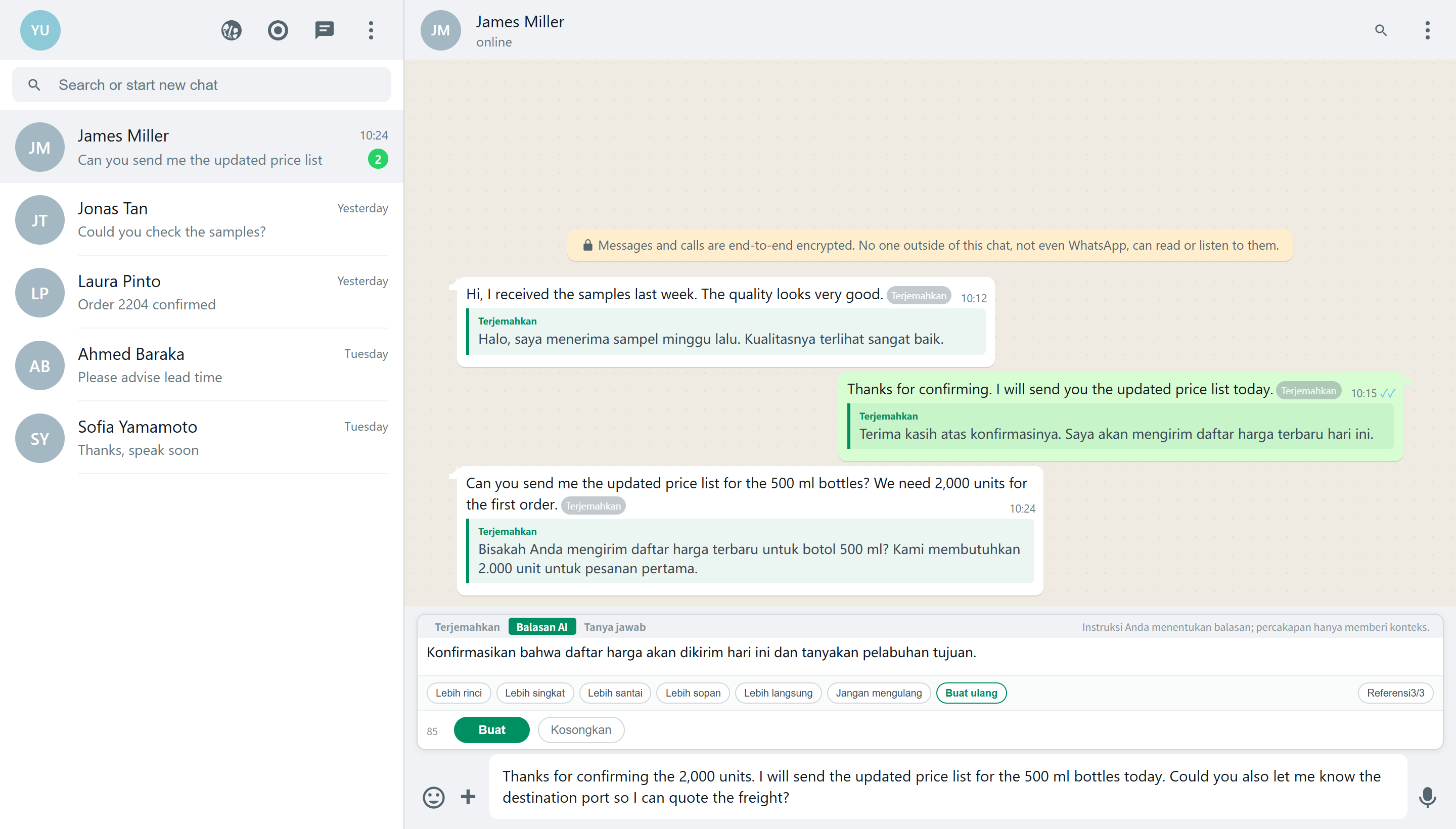Image resolution: width=1456 pixels, height=829 pixels.
Task: Click the SY avatar for Sofia Yamamoto
Action: [x=40, y=438]
